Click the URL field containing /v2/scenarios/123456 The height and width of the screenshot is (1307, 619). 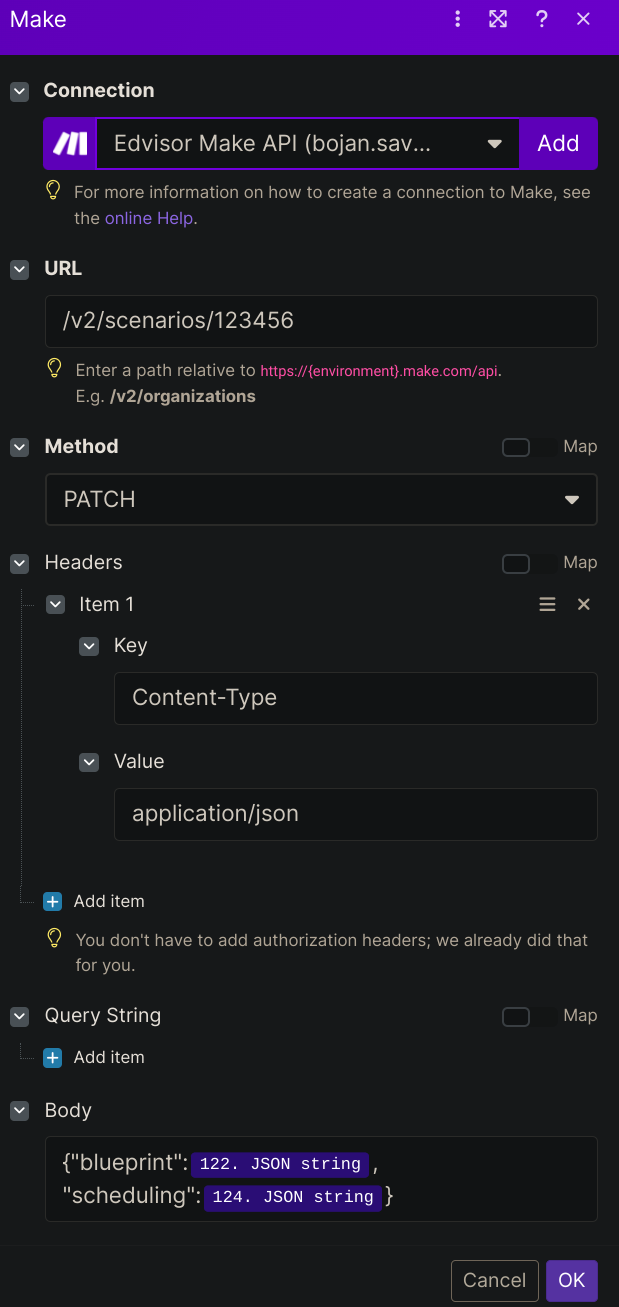pyautogui.click(x=321, y=321)
